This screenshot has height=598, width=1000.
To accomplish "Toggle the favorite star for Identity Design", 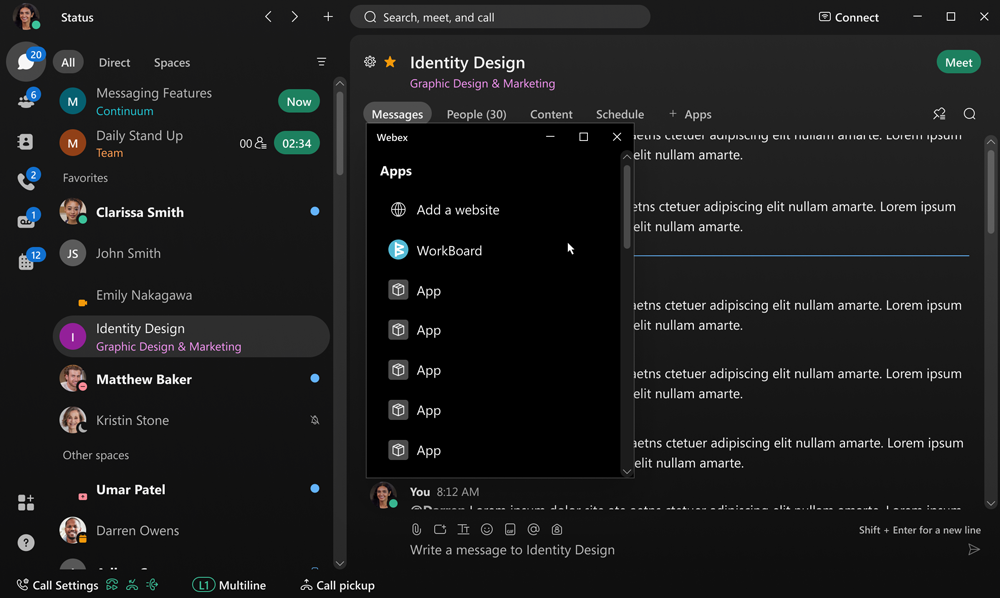I will (390, 62).
